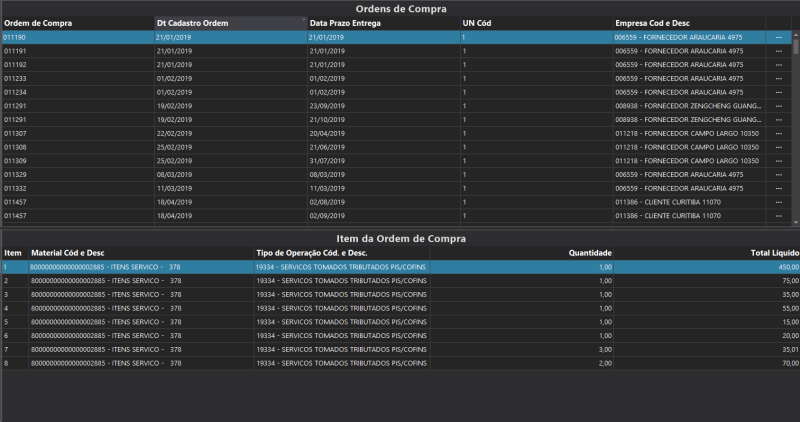Image resolution: width=800 pixels, height=422 pixels.
Task: Click FORNECEDOR CAMPO LARGO cell in row 011307
Action: pyautogui.click(x=689, y=134)
